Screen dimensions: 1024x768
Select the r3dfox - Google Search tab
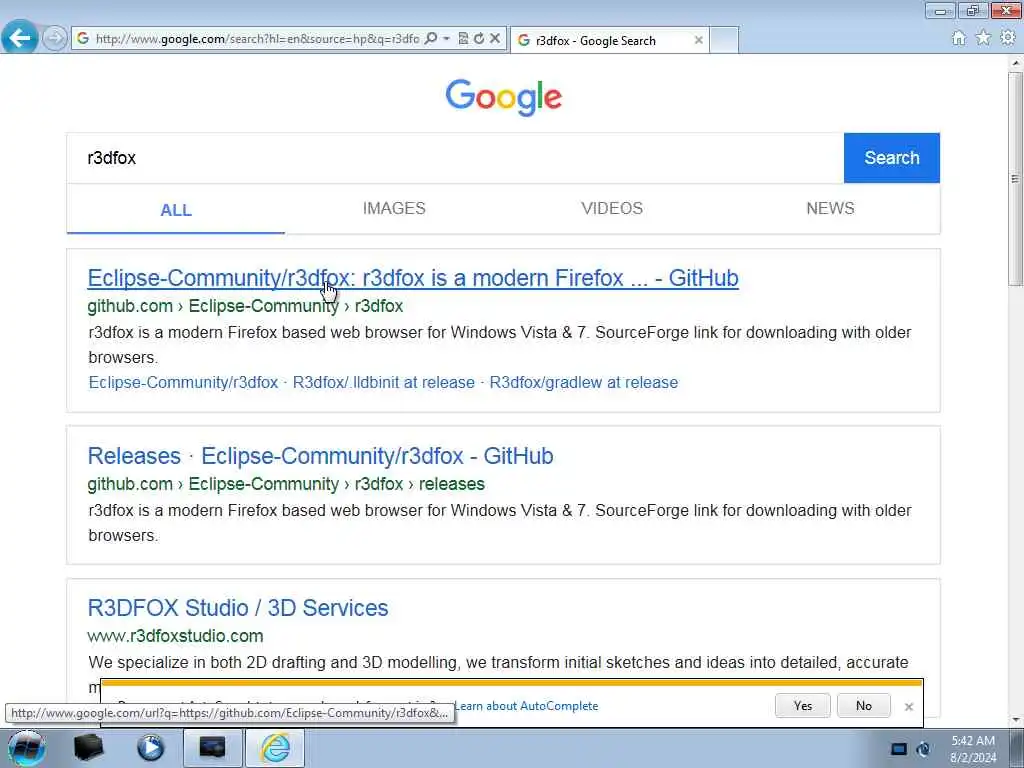(x=609, y=40)
